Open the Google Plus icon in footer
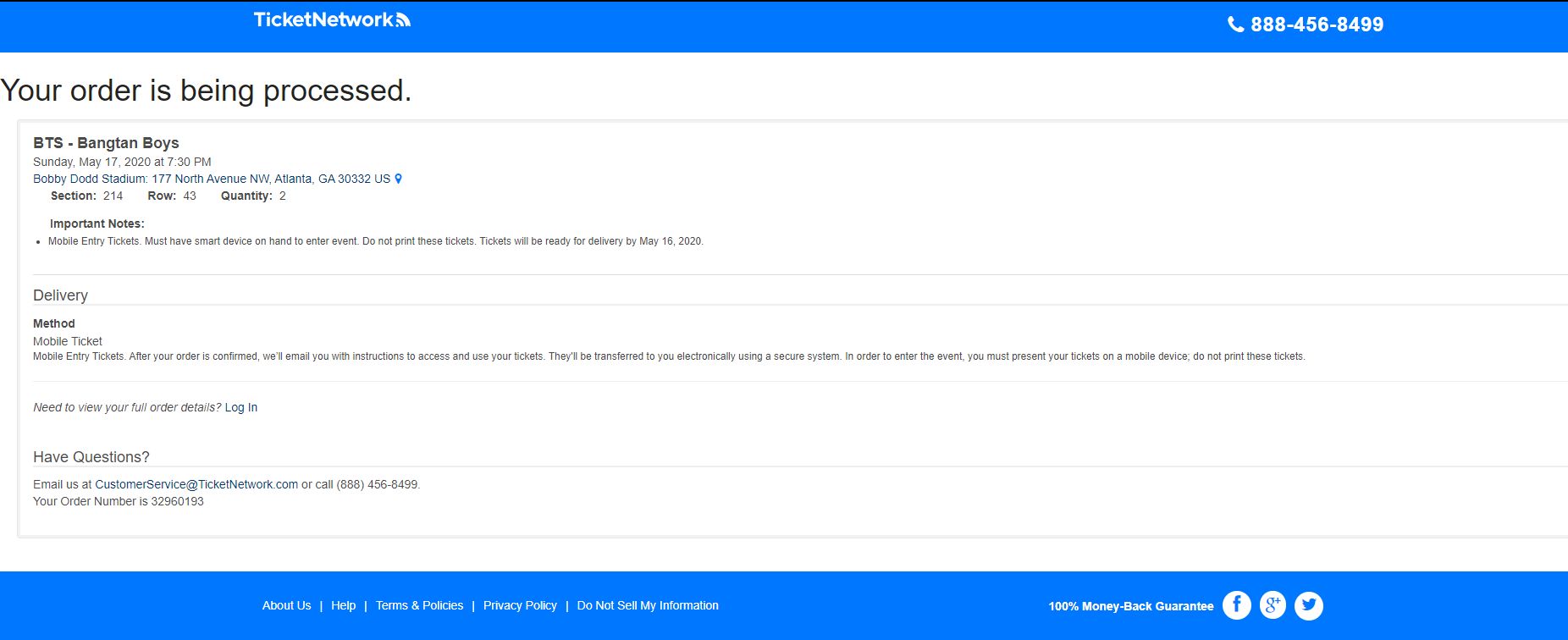1568x640 pixels. [1273, 605]
